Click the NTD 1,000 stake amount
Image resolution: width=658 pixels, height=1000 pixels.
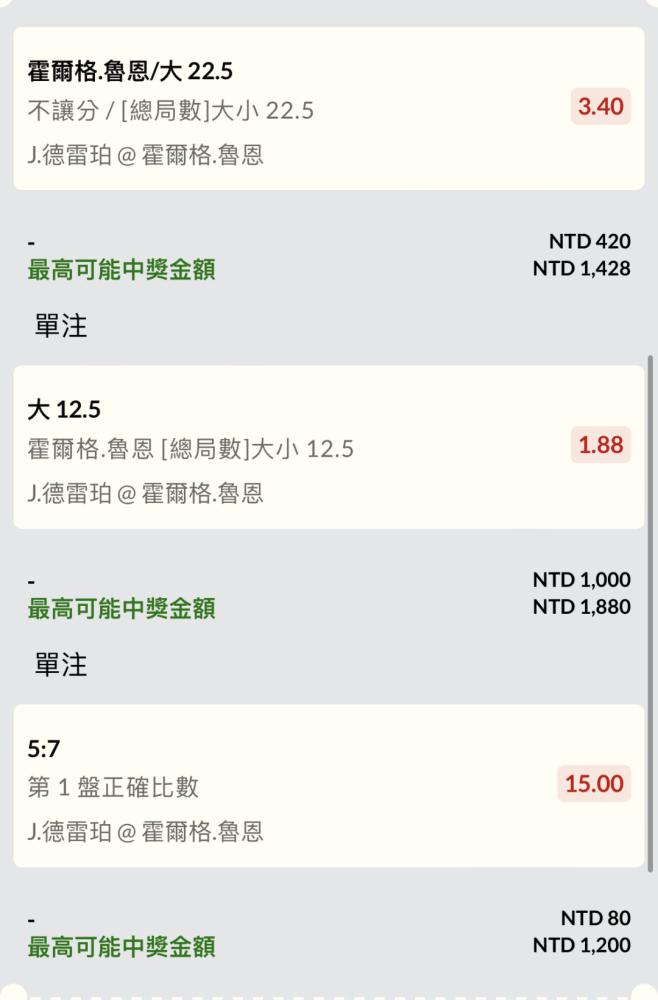[x=581, y=580]
